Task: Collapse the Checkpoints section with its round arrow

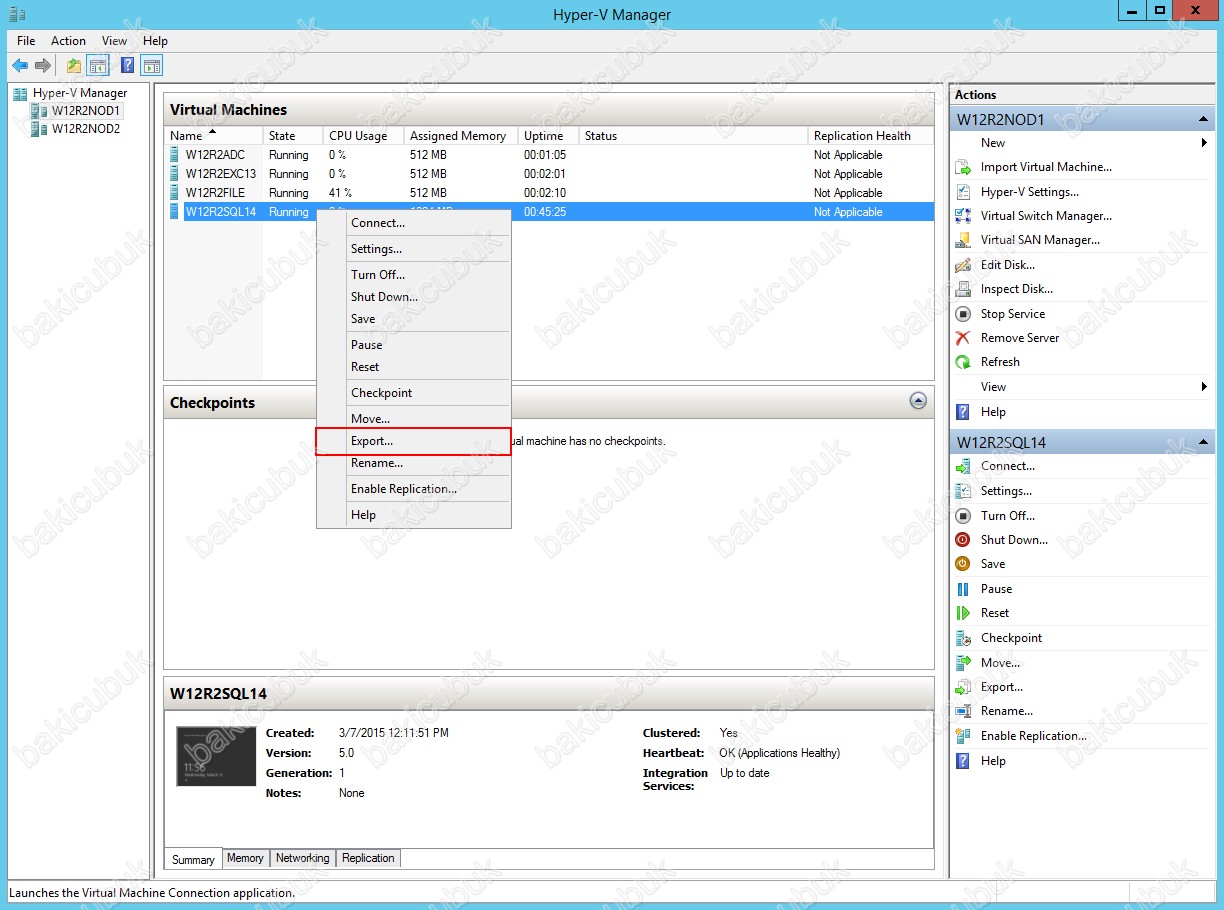Action: (x=918, y=401)
